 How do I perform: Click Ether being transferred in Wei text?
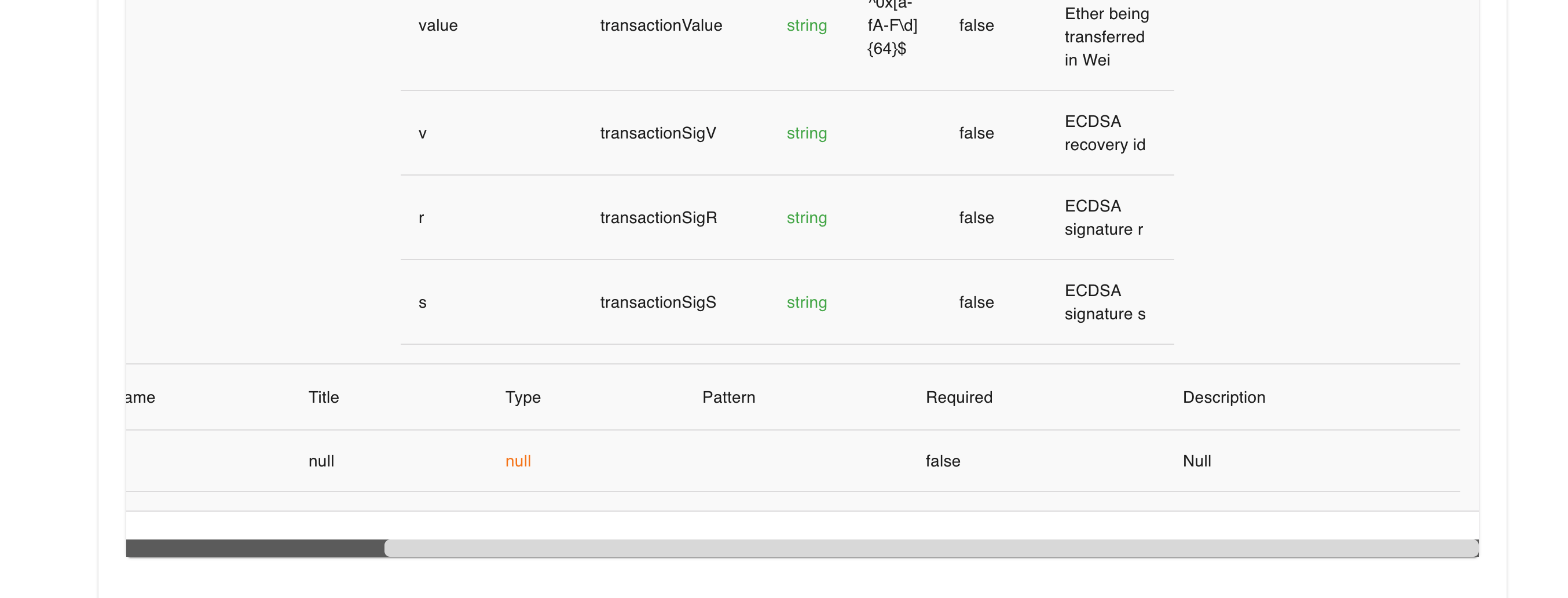pyautogui.click(x=1107, y=37)
